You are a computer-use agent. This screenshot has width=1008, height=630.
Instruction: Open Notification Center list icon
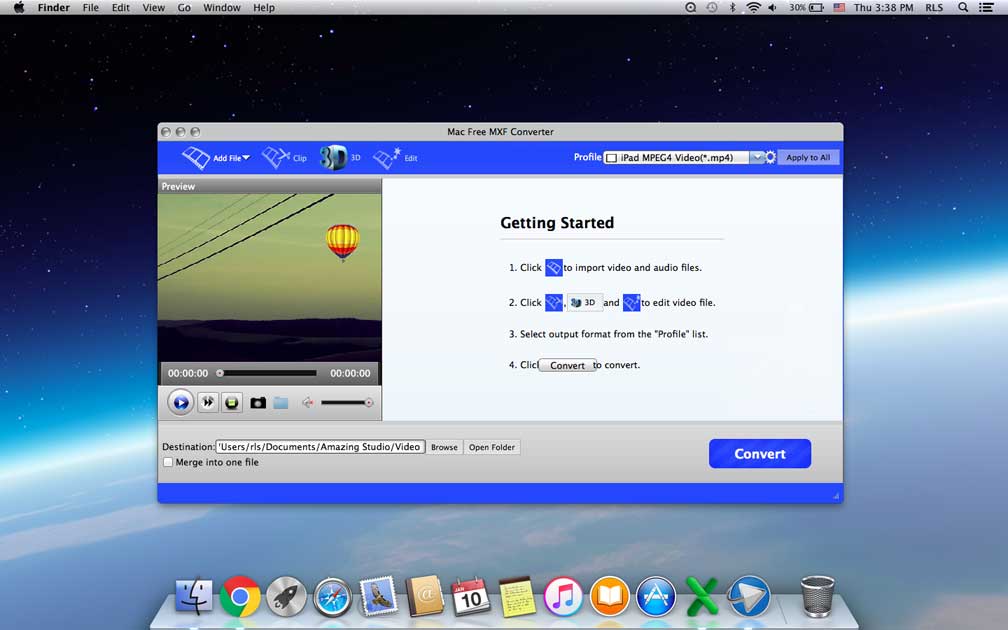click(986, 8)
